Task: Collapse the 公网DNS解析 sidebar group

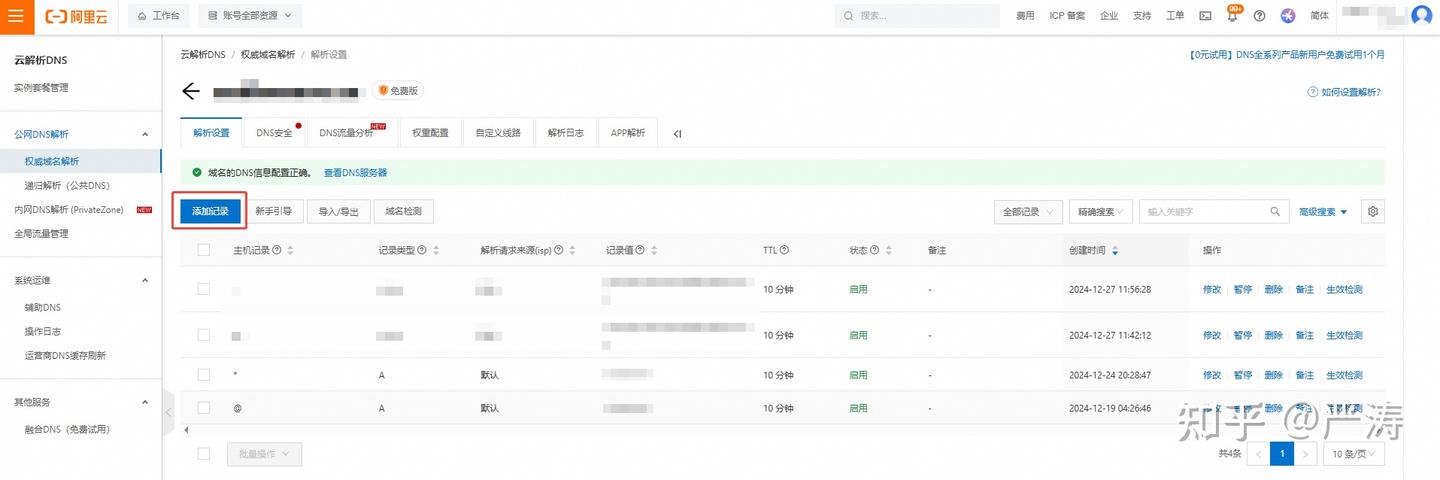Action: coord(144,134)
